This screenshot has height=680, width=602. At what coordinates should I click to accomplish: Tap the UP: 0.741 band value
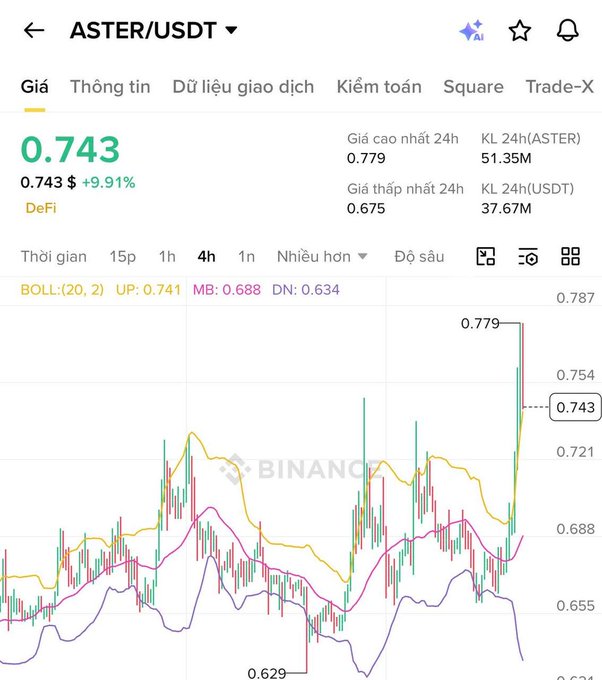pyautogui.click(x=148, y=290)
